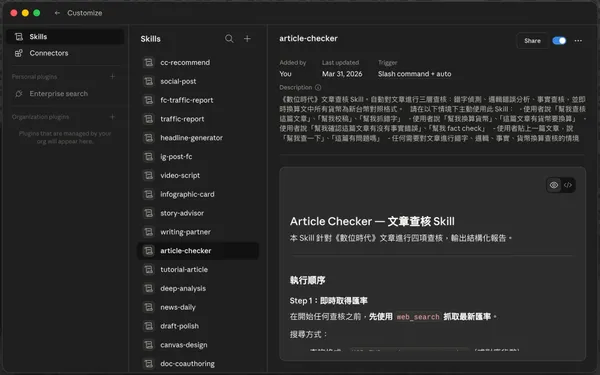Image resolution: width=600 pixels, height=375 pixels.
Task: Click the icon beside tutorial-article
Action: click(x=148, y=269)
